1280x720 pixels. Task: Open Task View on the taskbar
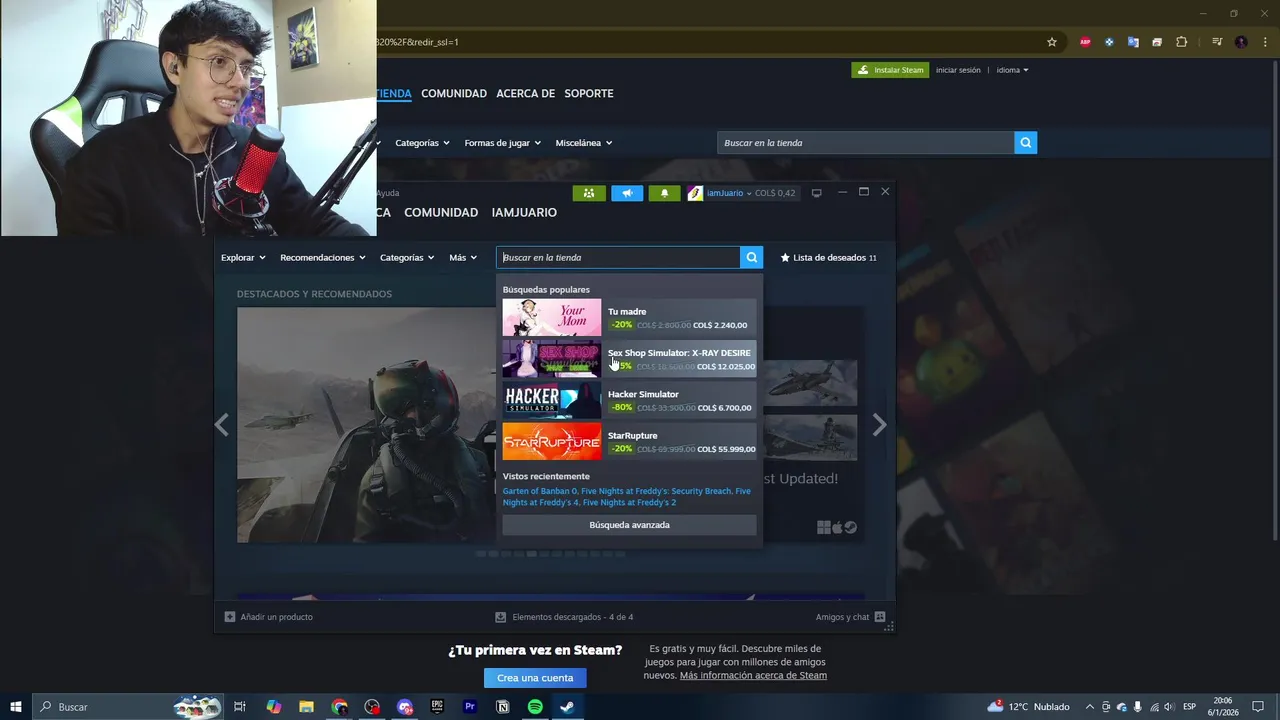point(240,707)
